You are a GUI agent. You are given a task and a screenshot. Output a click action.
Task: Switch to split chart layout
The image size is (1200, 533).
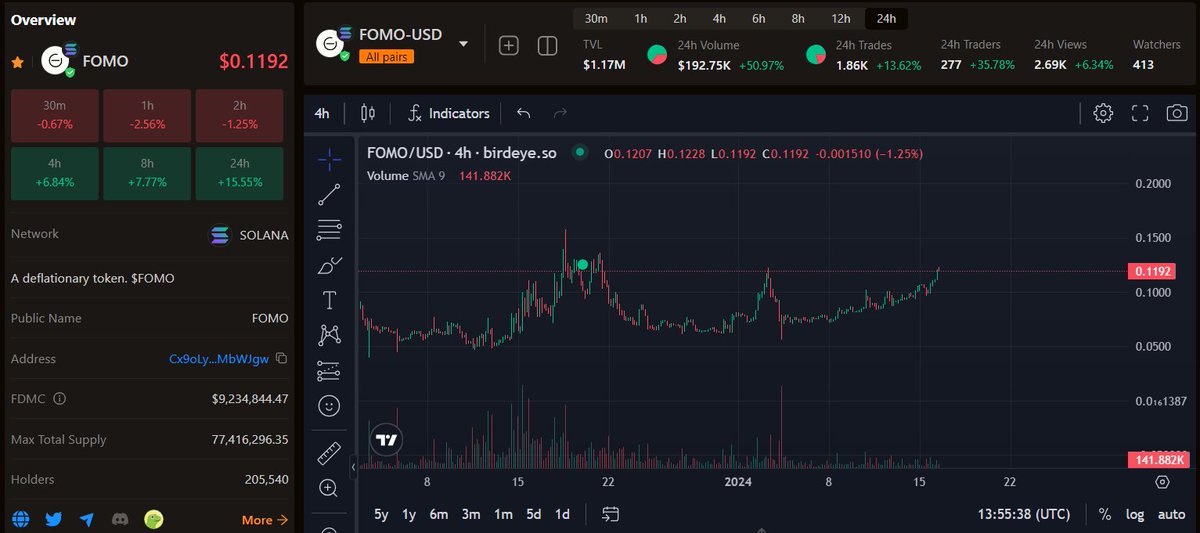tap(547, 46)
